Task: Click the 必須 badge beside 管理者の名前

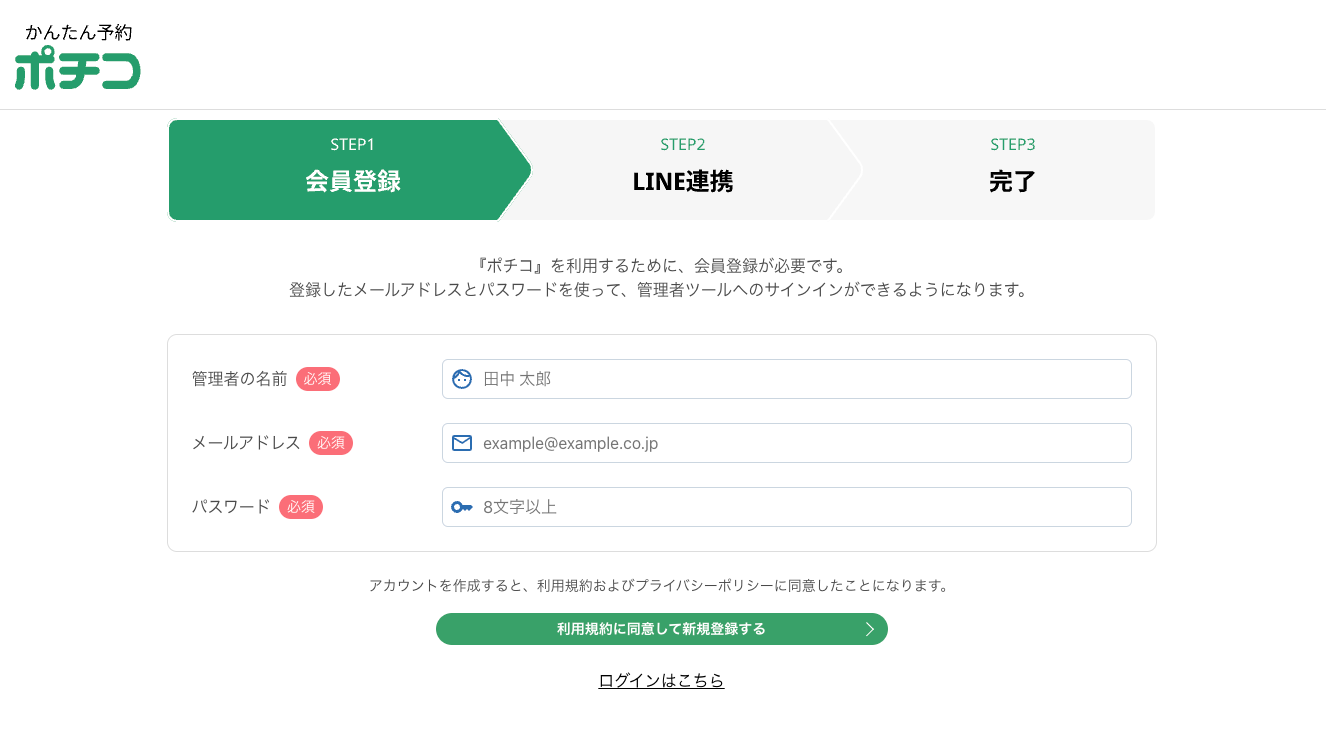Action: tap(318, 379)
